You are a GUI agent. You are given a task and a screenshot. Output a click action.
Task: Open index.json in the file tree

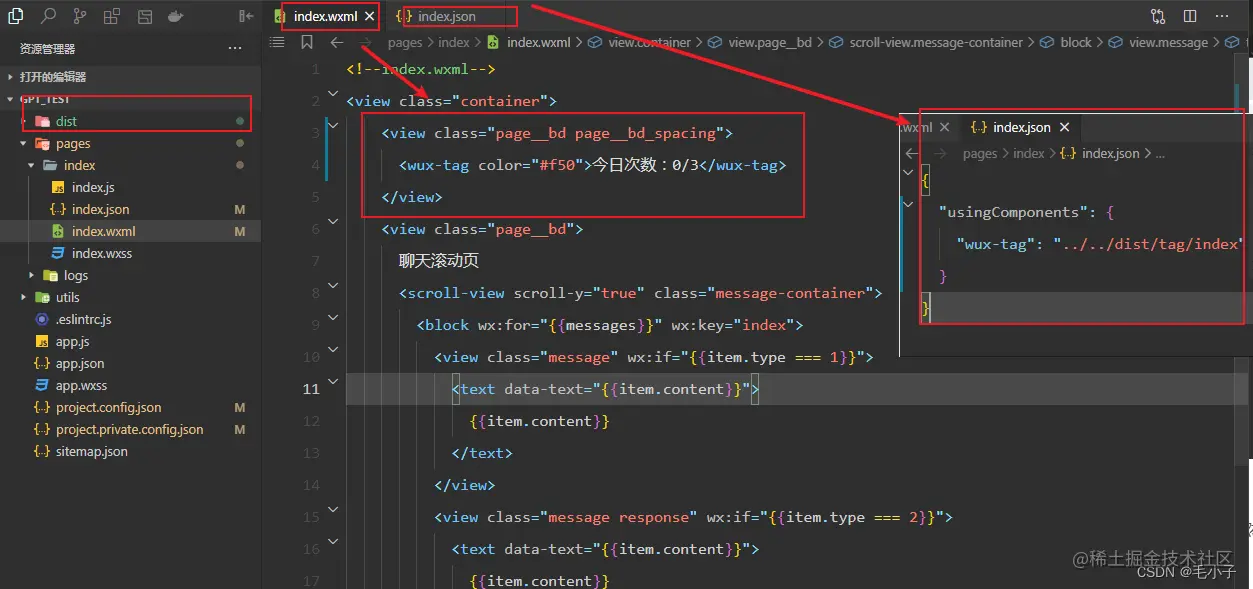click(x=100, y=209)
